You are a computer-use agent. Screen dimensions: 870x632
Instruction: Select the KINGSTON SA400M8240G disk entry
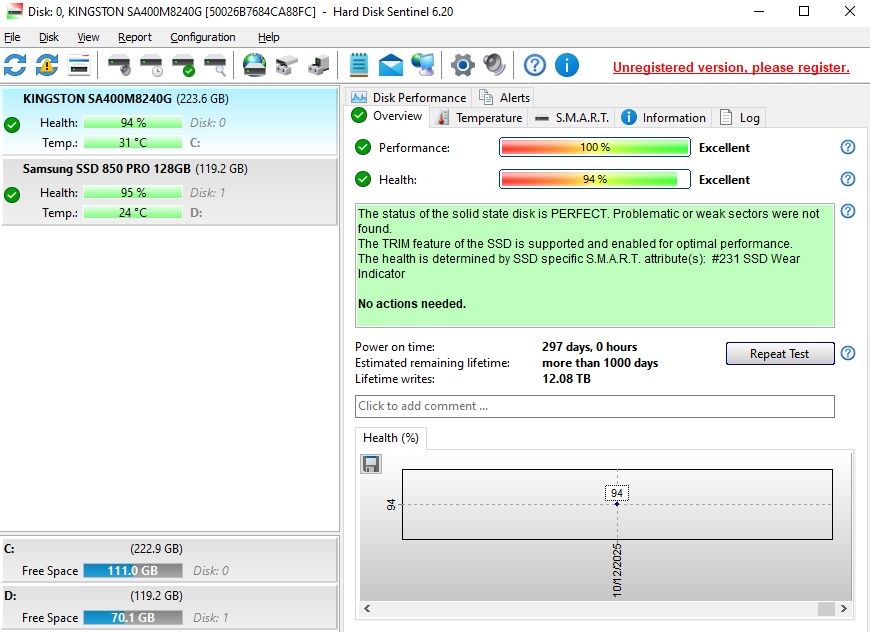[x=169, y=120]
